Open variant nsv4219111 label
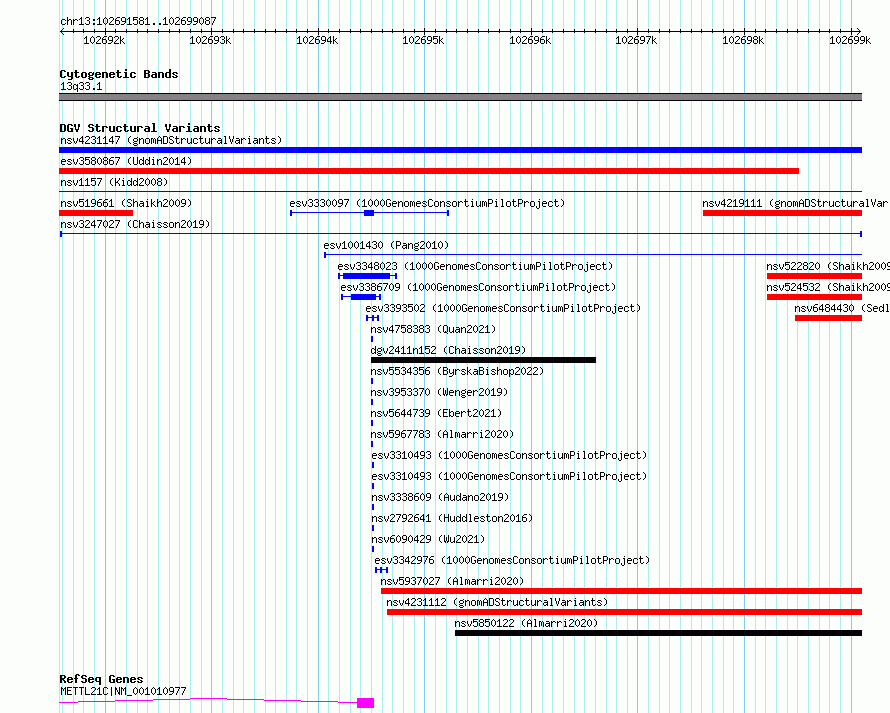Screen dimensions: 890x713 point(796,203)
